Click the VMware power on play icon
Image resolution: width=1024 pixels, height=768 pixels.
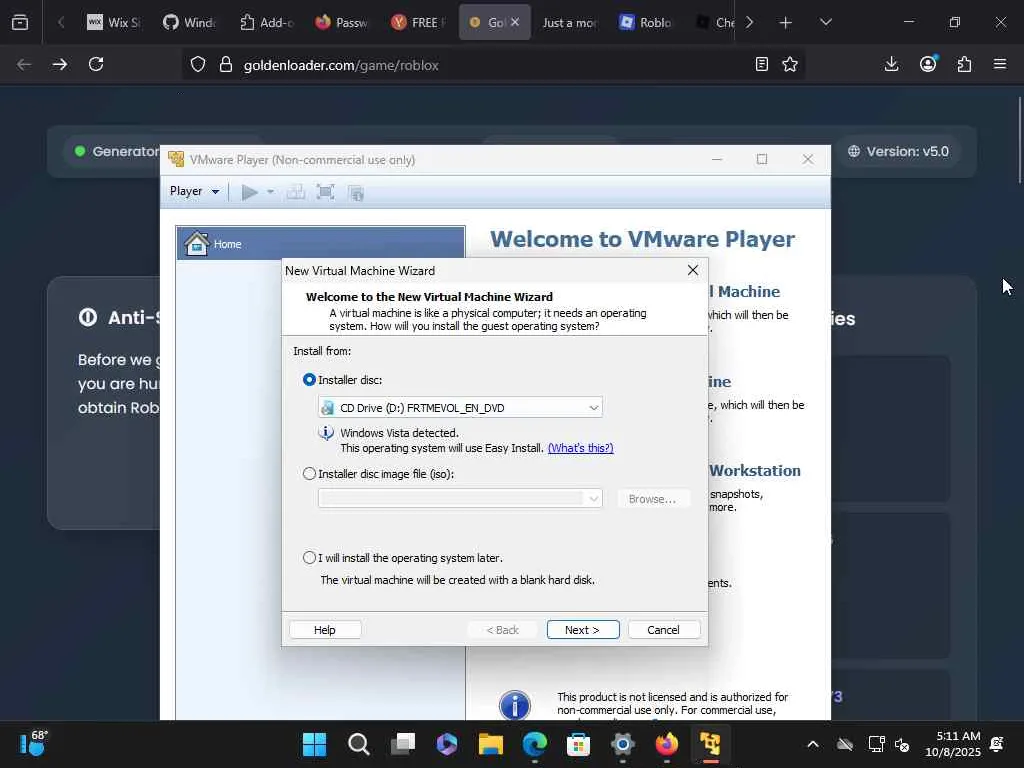pyautogui.click(x=249, y=192)
